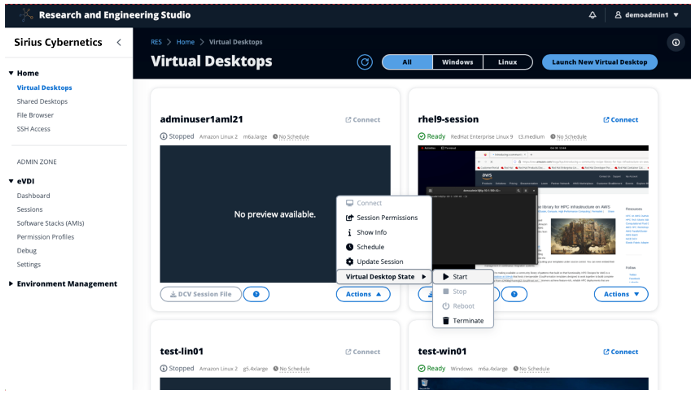Select Start from Virtual Desktop State submenu

[460, 276]
